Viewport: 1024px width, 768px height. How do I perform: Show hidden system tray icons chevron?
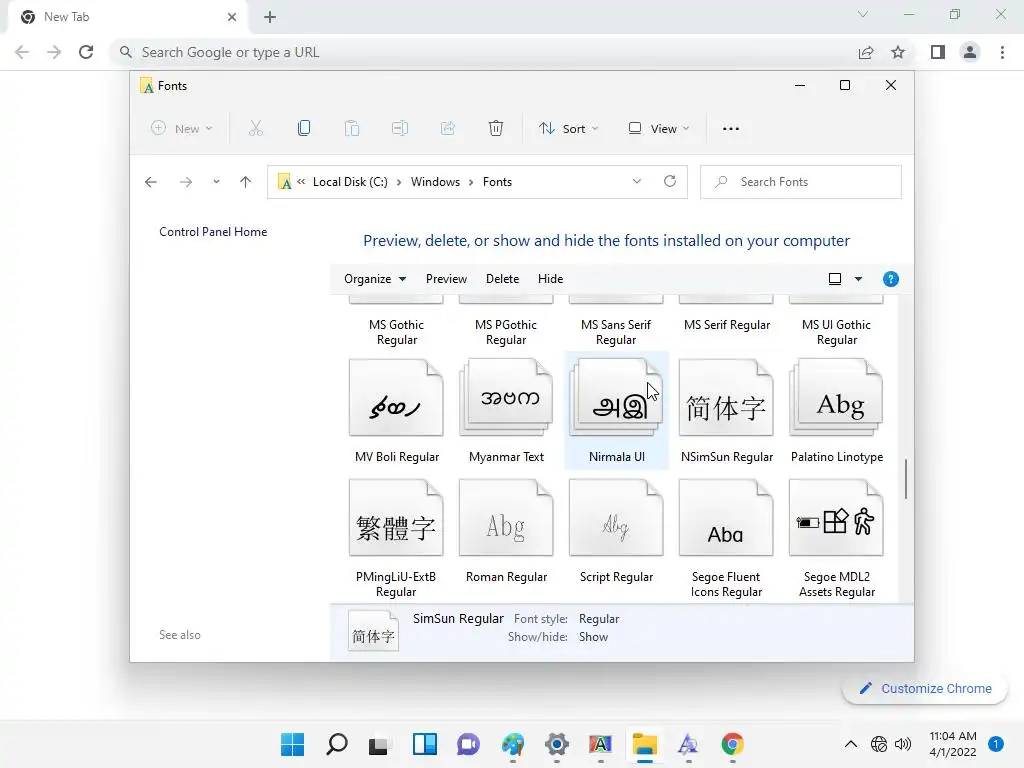click(850, 744)
